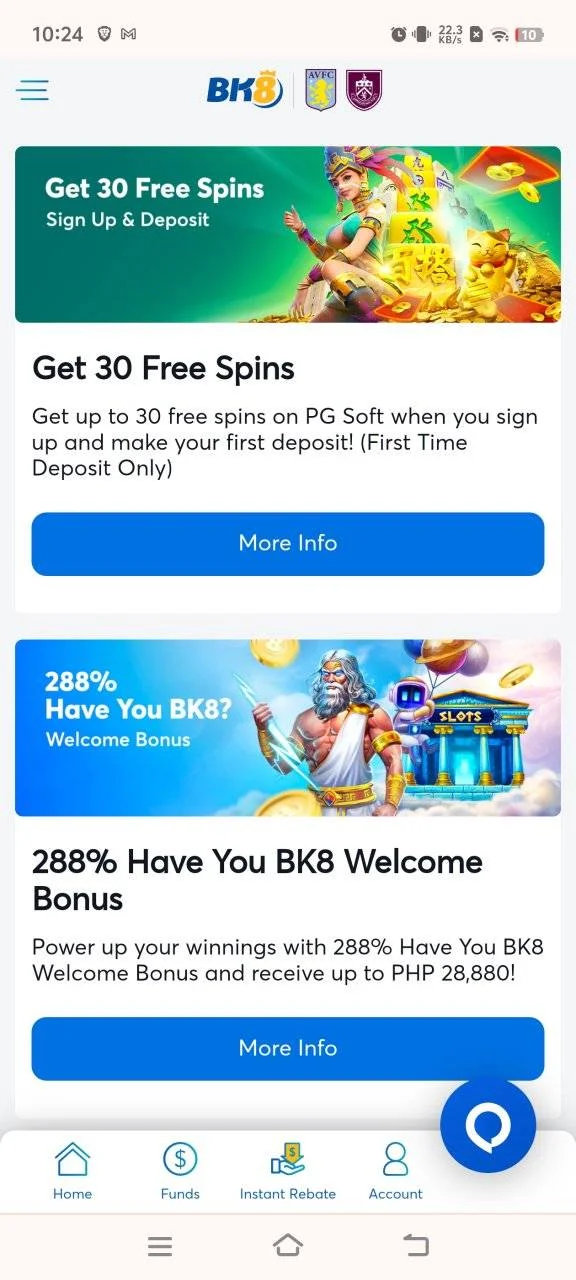This screenshot has width=576, height=1280.
Task: Tap Android home navigation button
Action: [288, 1246]
